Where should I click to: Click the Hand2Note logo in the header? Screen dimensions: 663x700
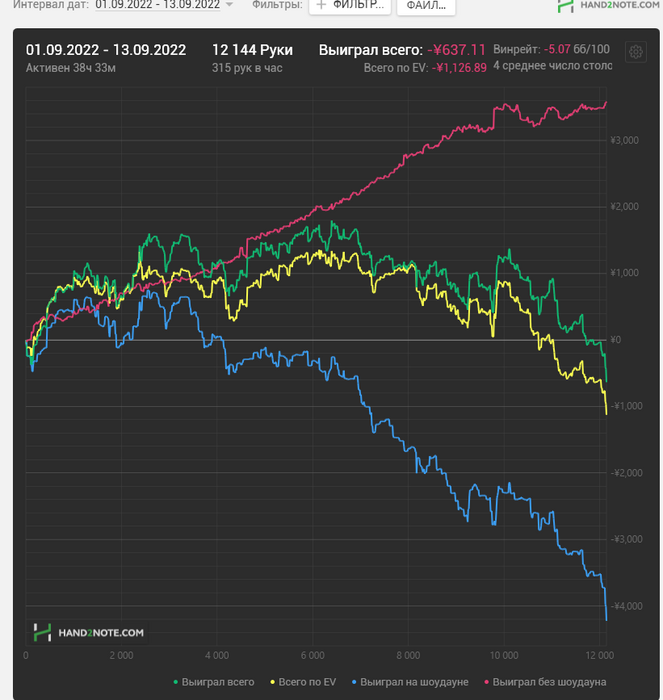[608, 6]
